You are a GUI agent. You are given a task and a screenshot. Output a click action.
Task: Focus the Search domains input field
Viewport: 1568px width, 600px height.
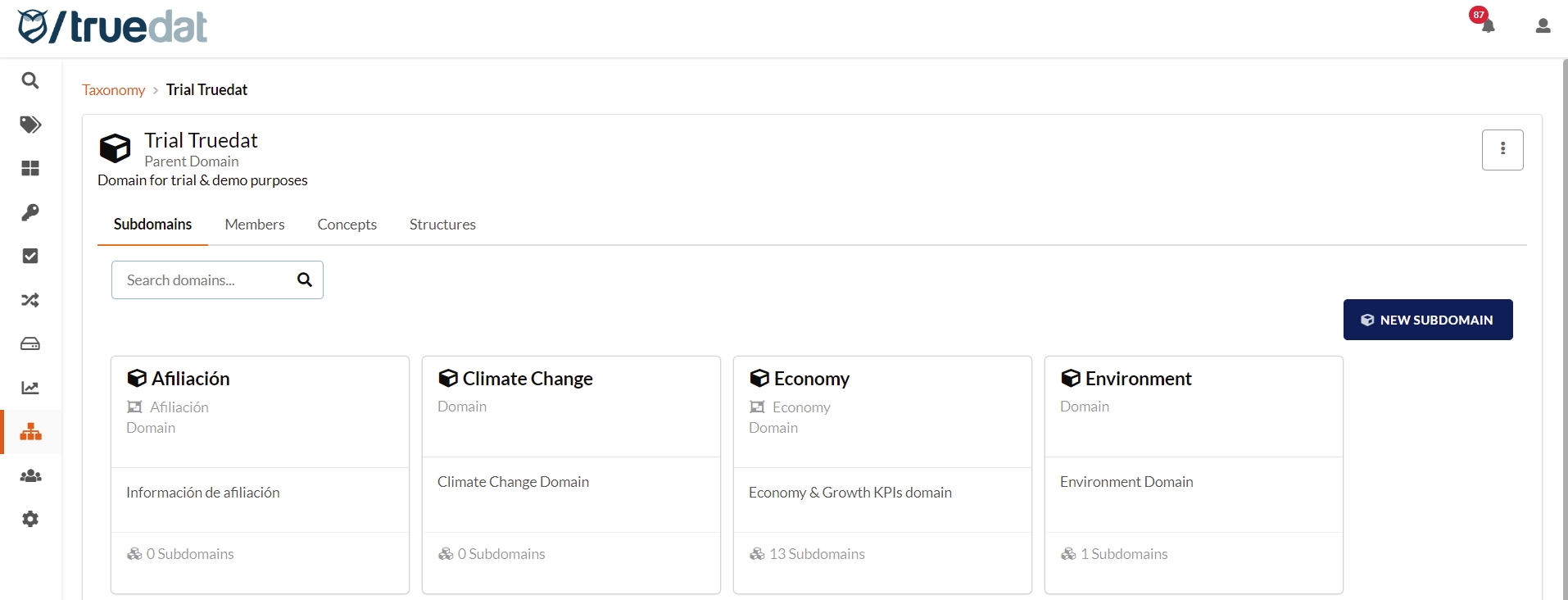click(x=205, y=280)
